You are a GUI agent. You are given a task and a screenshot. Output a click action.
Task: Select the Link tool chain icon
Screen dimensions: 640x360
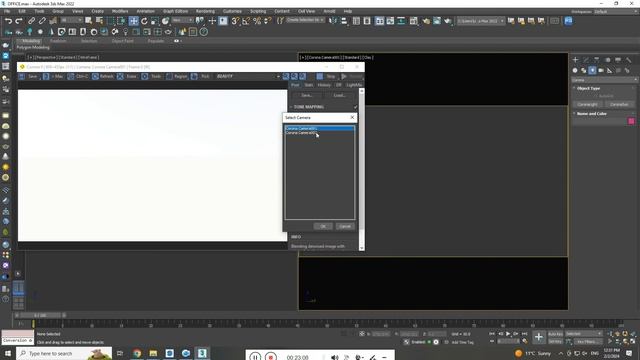(31, 21)
